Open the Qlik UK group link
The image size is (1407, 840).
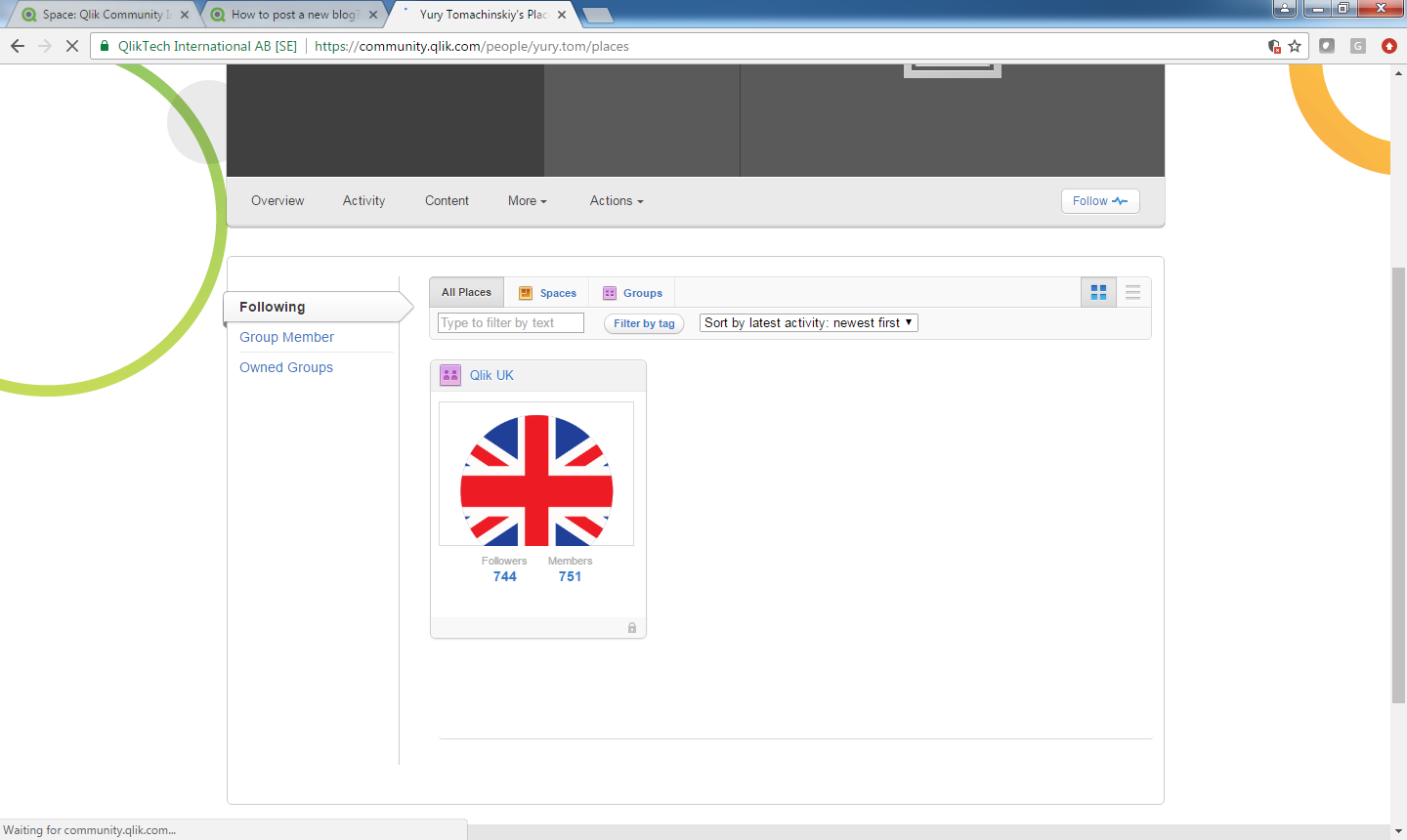coord(491,375)
